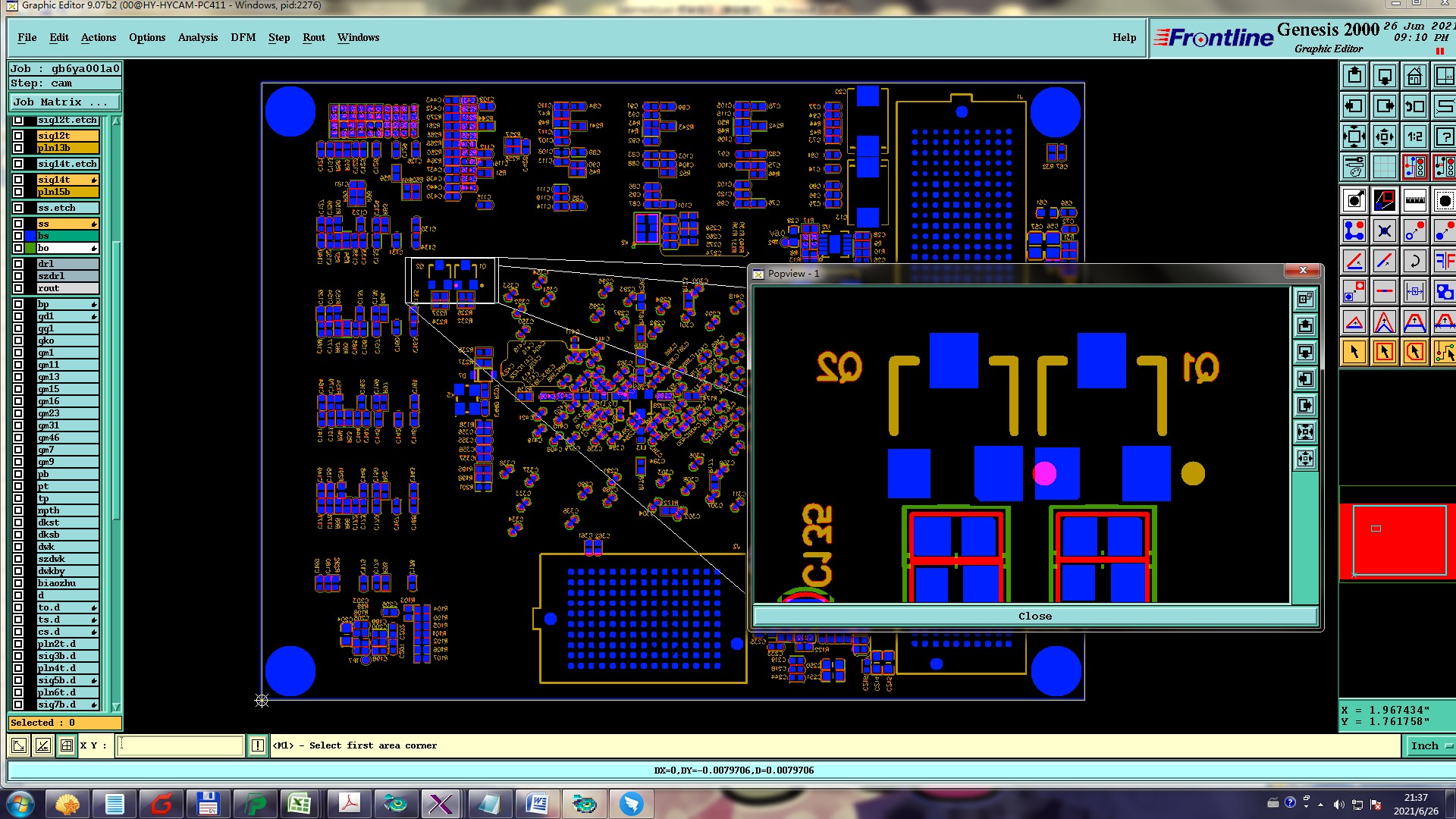Screen dimensions: 1456x819
Task: Click the Home view icon
Action: 1414,77
